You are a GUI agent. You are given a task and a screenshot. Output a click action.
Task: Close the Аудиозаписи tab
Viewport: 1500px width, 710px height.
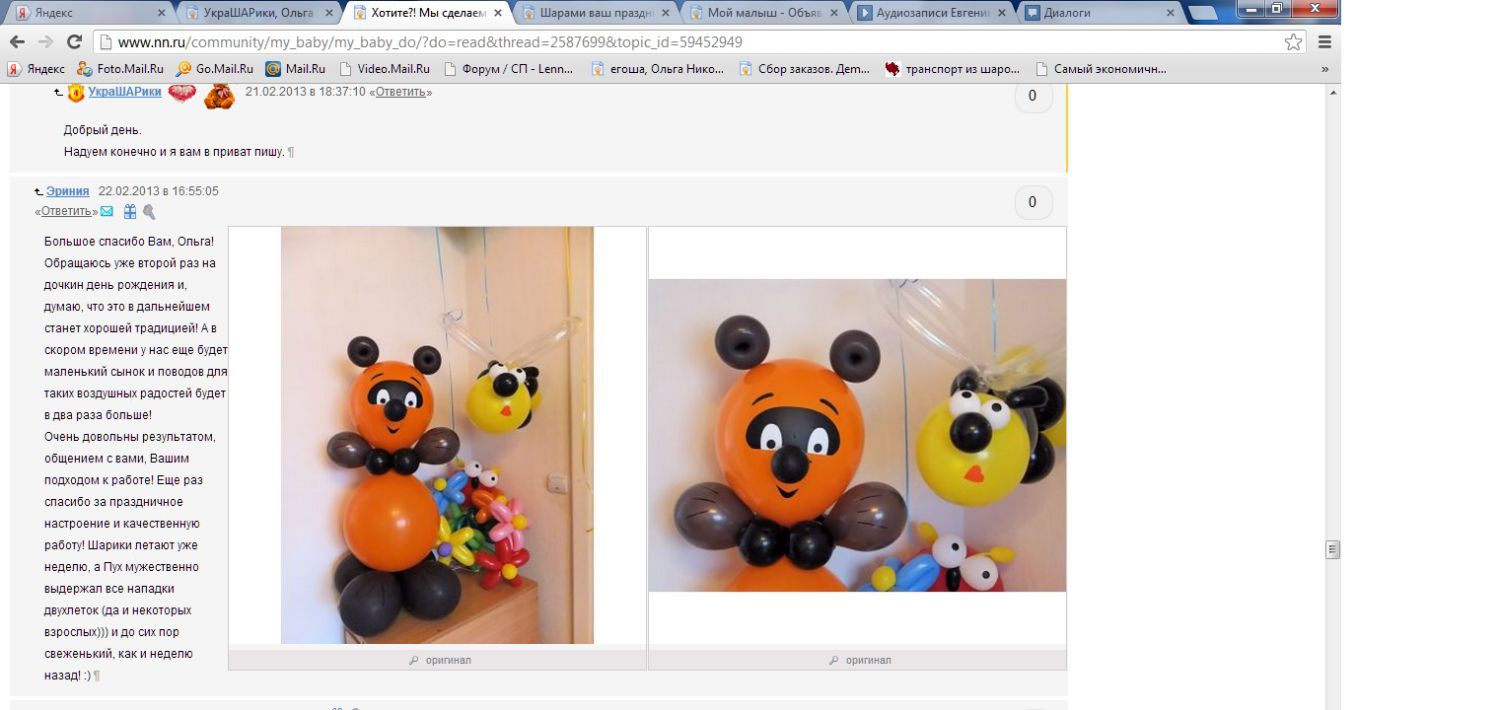tap(1002, 13)
